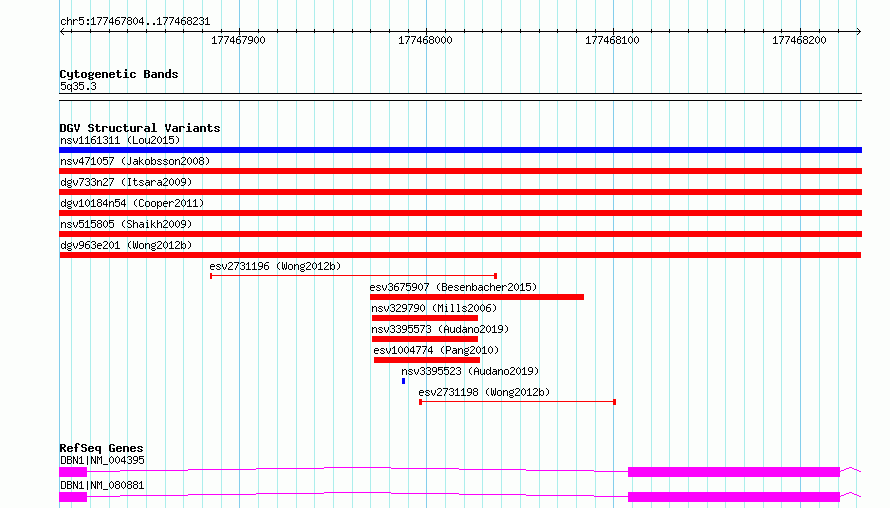Open variant nsv471057 (Jakobsson2008) label
Viewport: 890px width, 508px height.
[135, 161]
